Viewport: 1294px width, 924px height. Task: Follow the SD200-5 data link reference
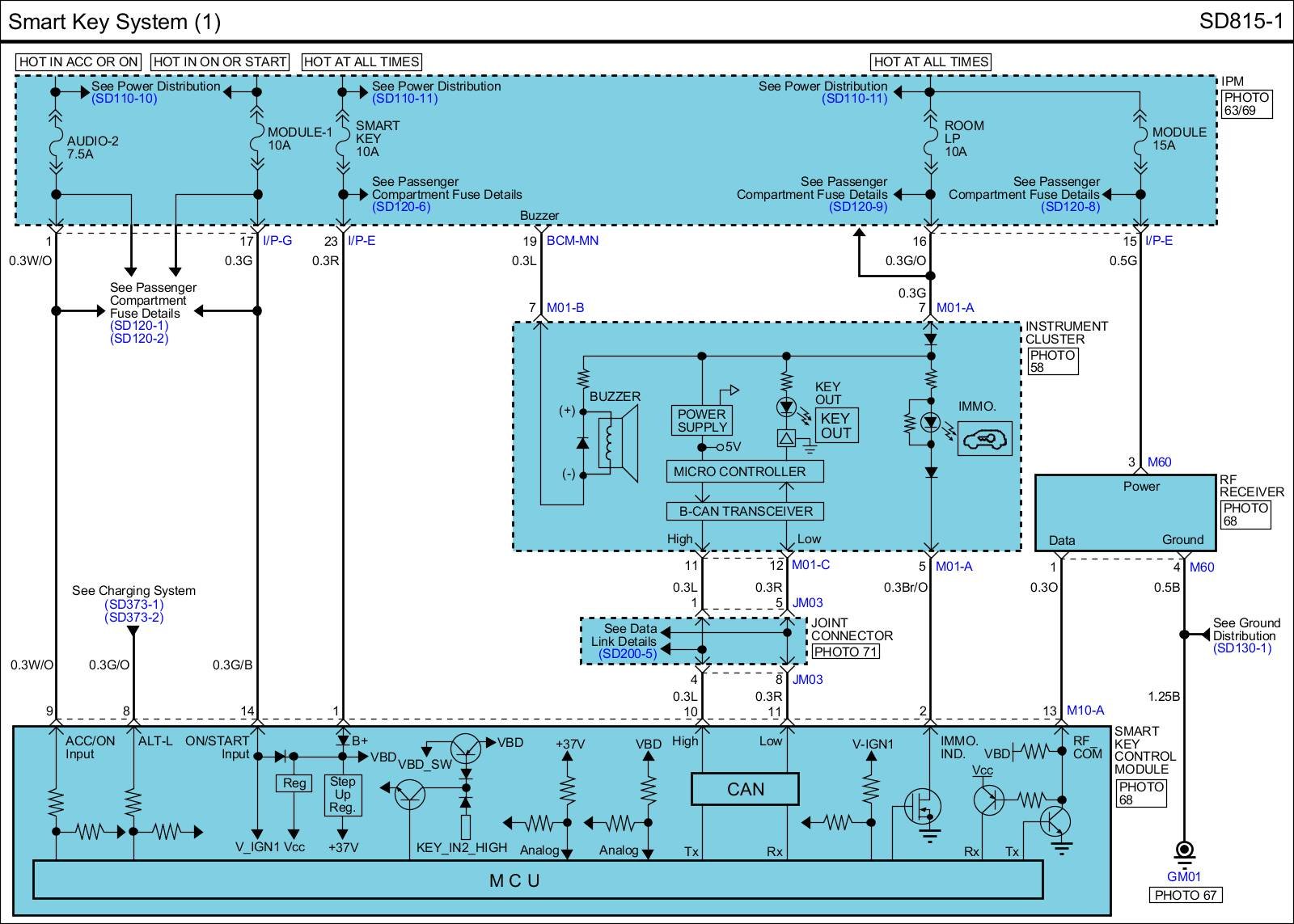click(x=628, y=654)
